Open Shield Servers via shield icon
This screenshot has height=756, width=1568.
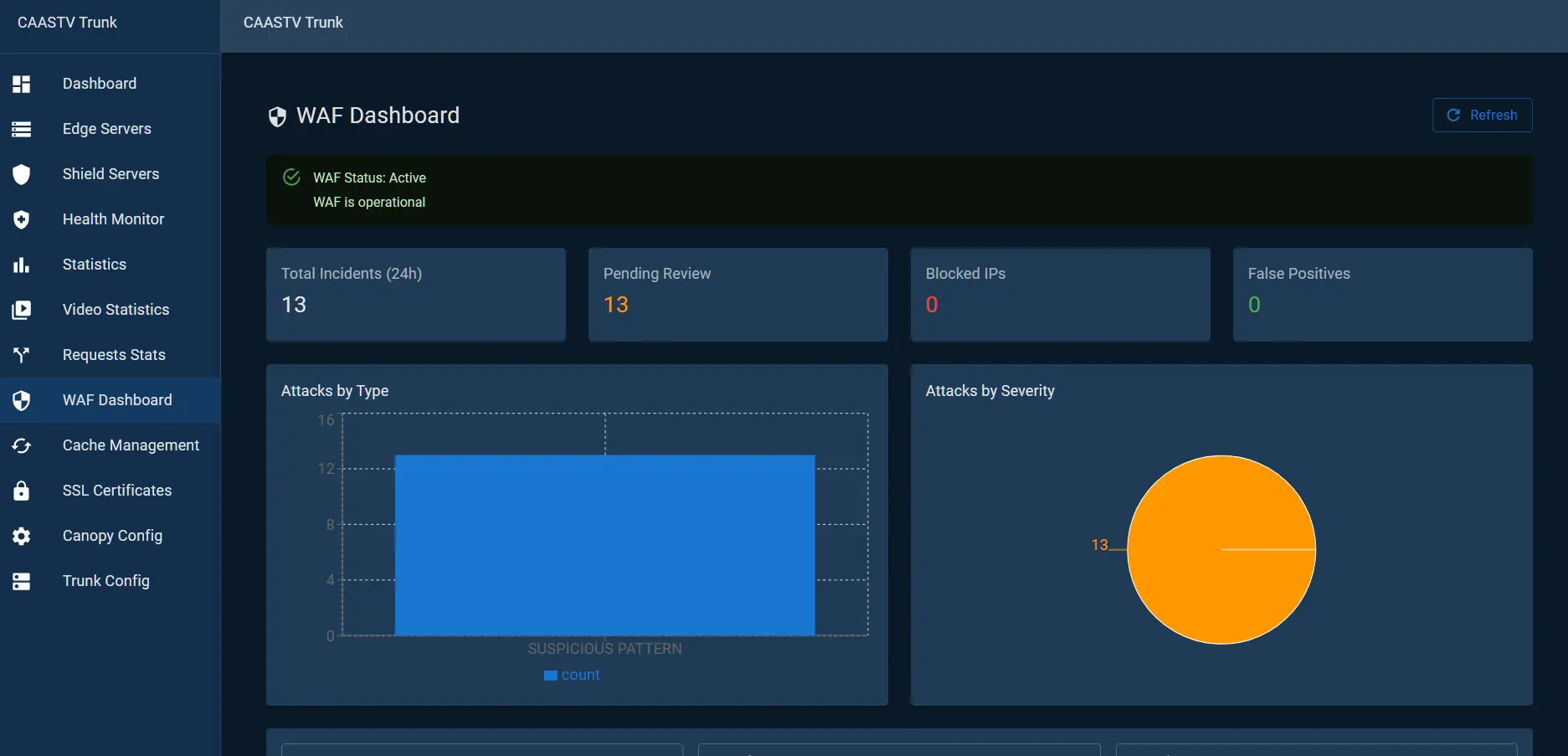21,174
